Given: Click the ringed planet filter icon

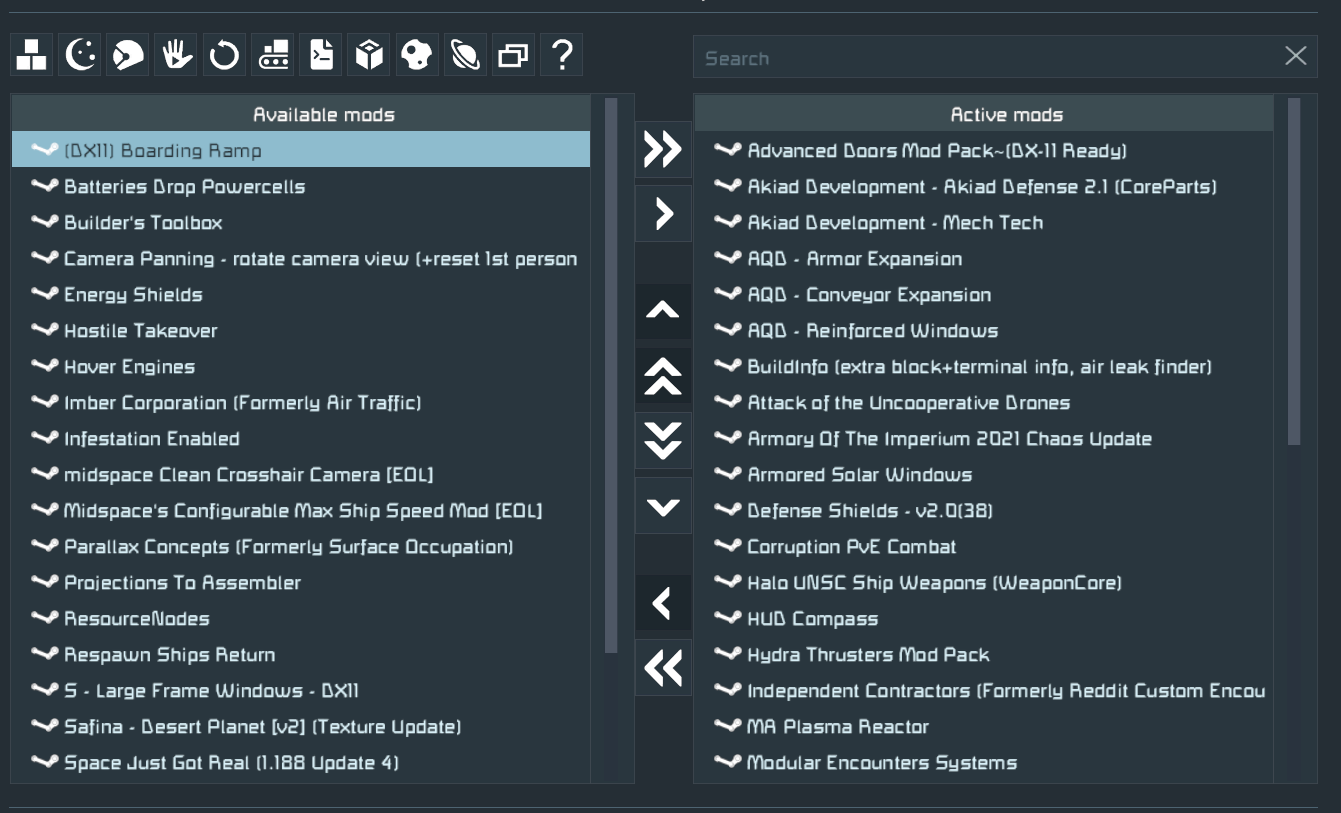Looking at the screenshot, I should (465, 55).
